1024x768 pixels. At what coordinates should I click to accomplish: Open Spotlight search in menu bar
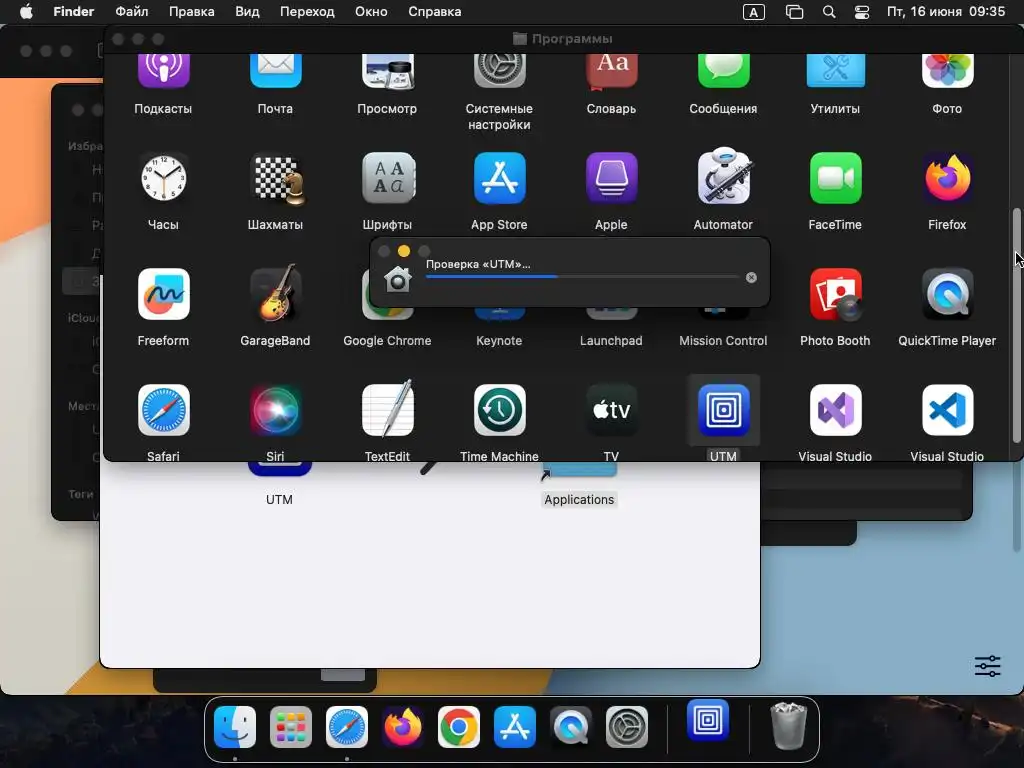click(829, 12)
